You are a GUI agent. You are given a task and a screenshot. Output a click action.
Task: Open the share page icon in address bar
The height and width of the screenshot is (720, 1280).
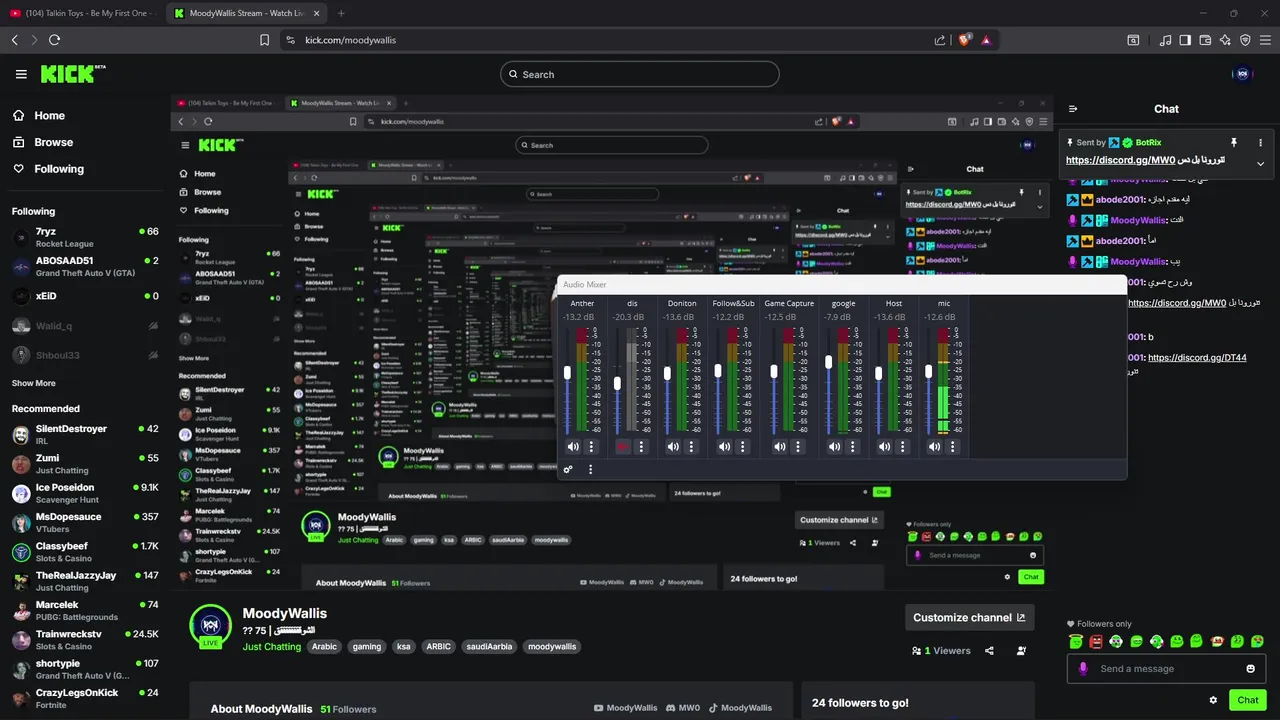(940, 40)
